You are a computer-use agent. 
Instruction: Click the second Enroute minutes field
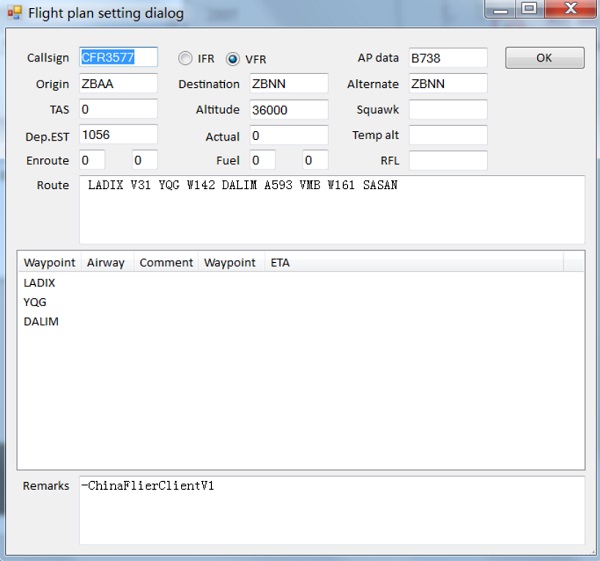tap(145, 160)
